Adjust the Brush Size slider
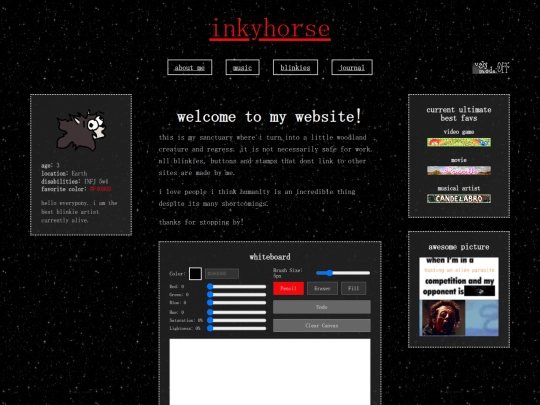Screen dimensions: 540x405 343,273
